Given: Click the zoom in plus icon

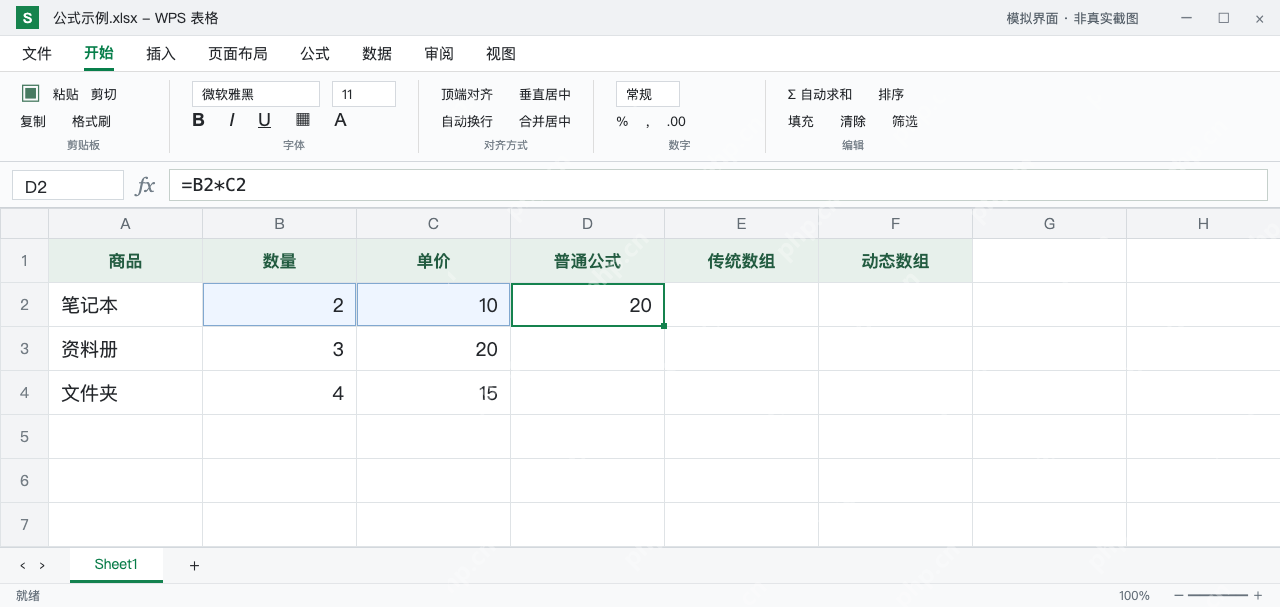Looking at the screenshot, I should click(1258, 595).
